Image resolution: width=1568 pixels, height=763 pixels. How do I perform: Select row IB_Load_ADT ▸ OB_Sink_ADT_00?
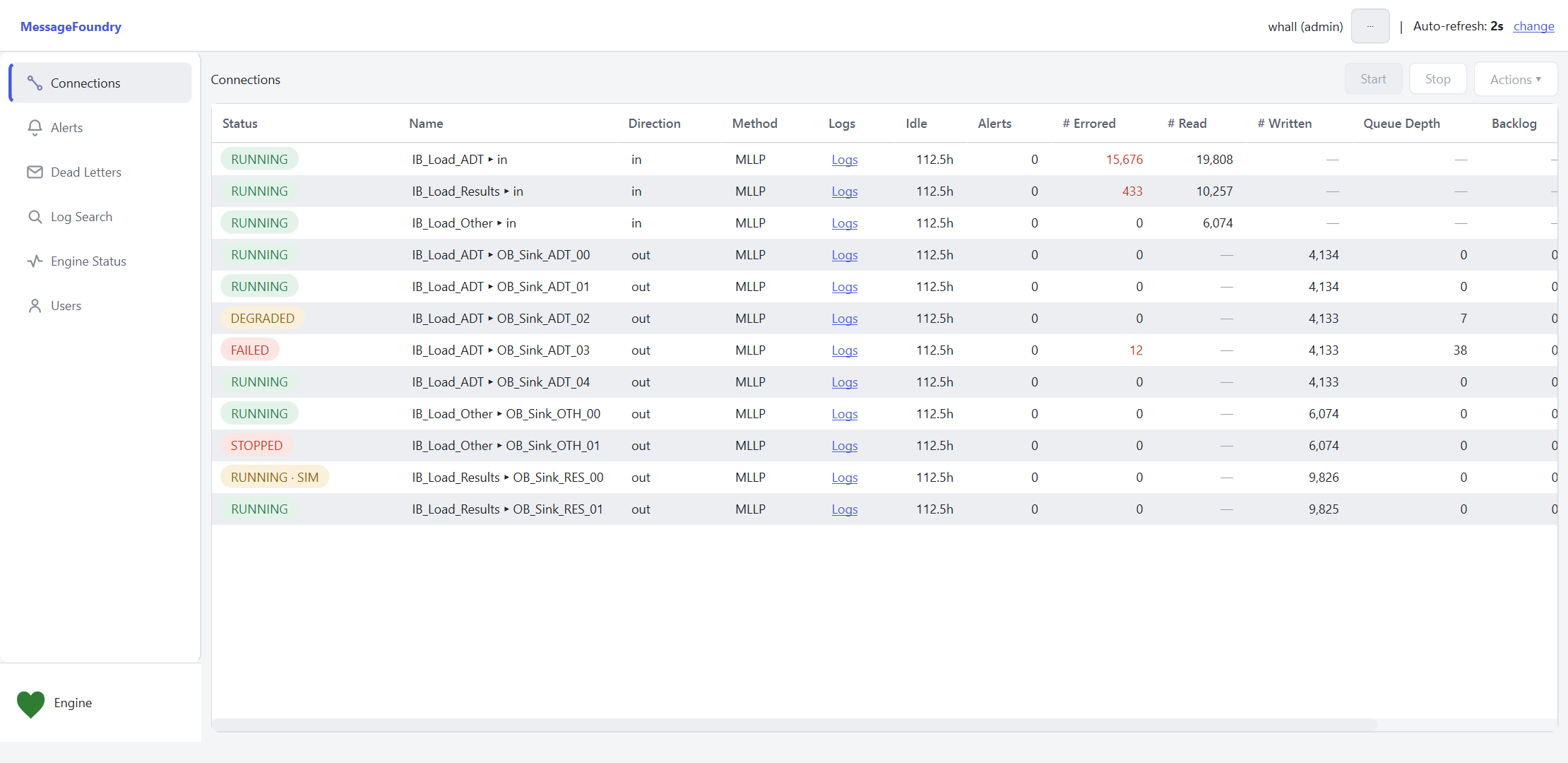coord(884,255)
